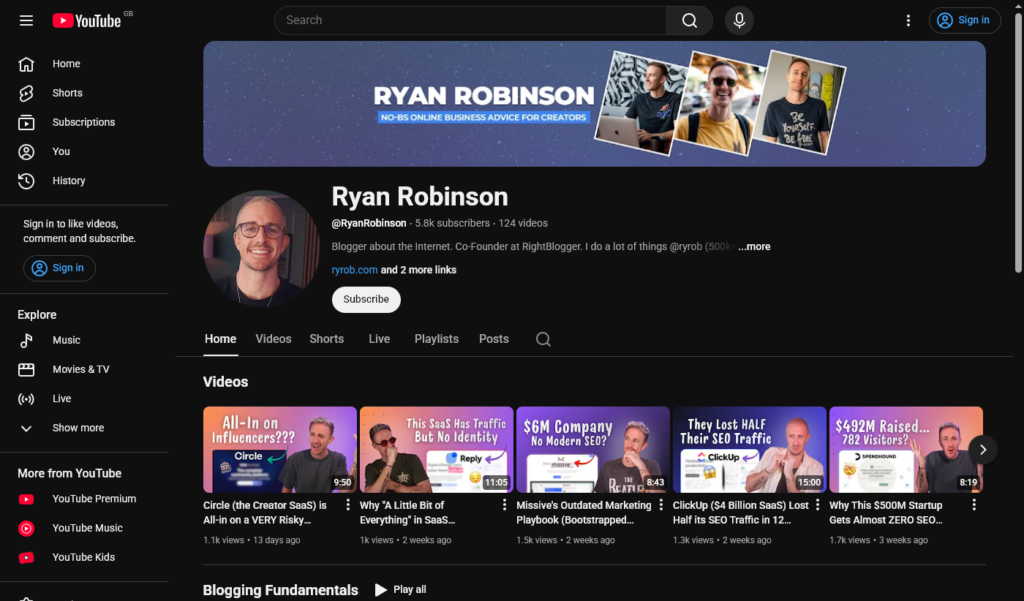
Task: Open the Shorts section in the sidebar
Action: pos(67,92)
